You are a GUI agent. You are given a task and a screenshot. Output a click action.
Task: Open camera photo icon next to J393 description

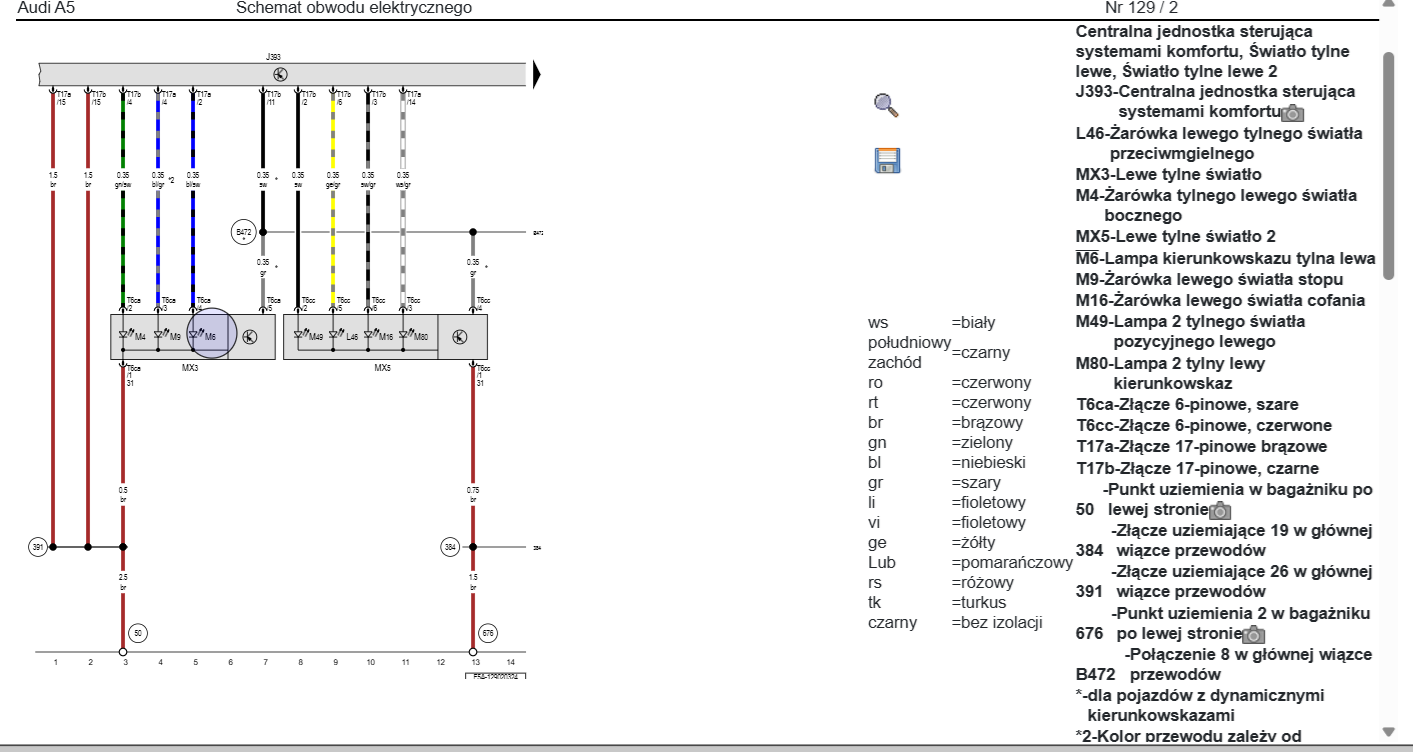click(x=1293, y=113)
